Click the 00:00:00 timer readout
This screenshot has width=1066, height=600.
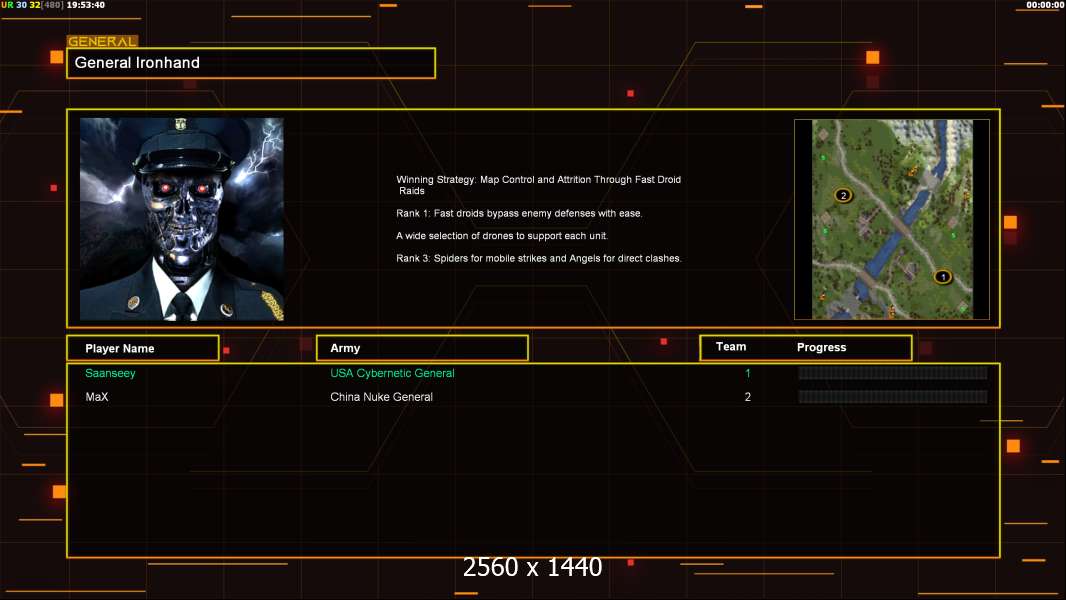tap(1045, 5)
